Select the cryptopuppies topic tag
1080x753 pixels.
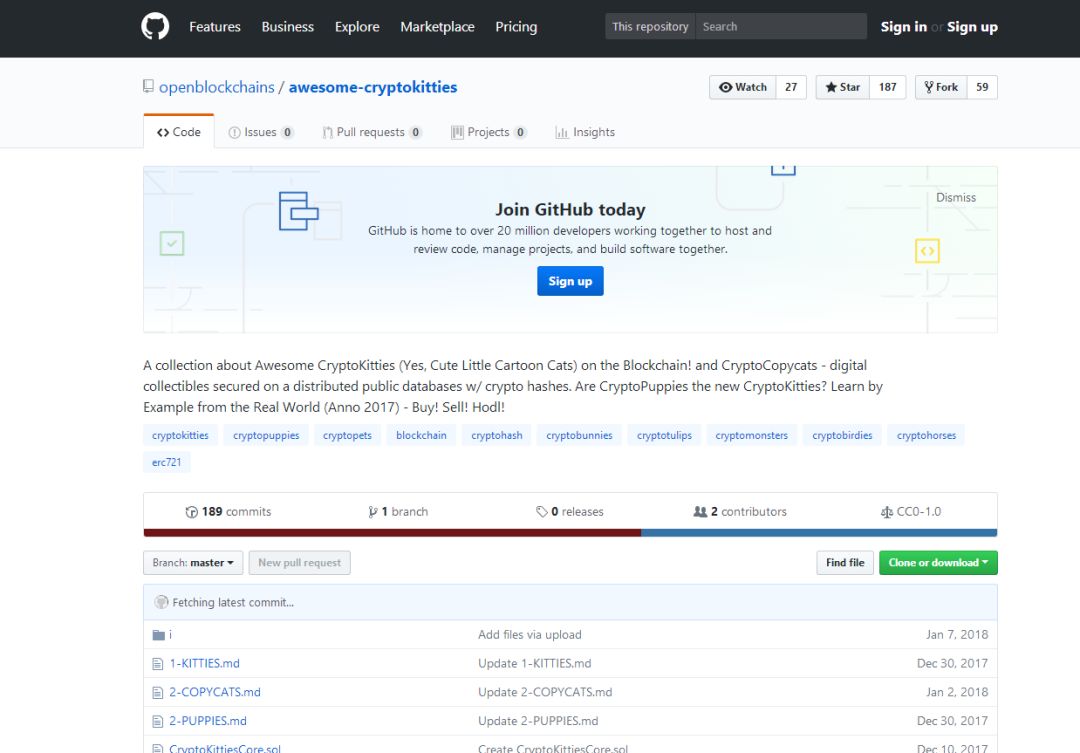point(266,435)
